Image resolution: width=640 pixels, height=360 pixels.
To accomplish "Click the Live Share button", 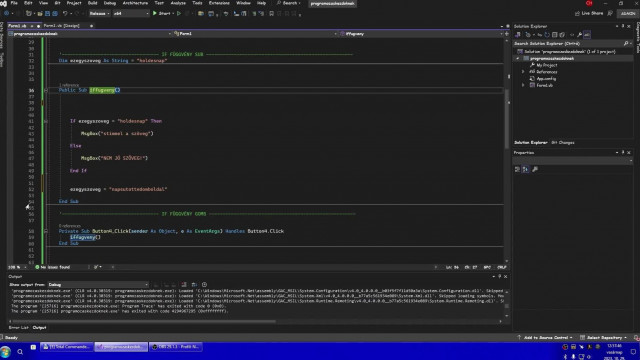I will pyautogui.click(x=589, y=13).
